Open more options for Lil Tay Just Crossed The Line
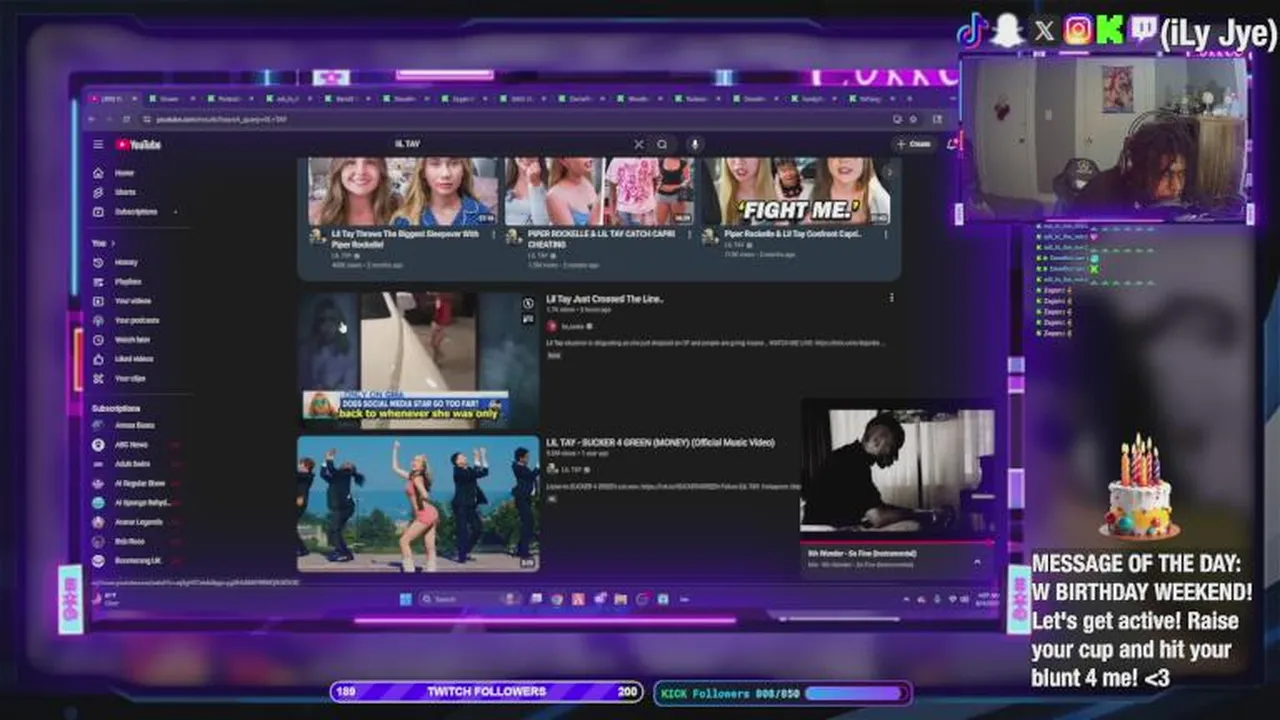The width and height of the screenshot is (1280, 720). 892,298
